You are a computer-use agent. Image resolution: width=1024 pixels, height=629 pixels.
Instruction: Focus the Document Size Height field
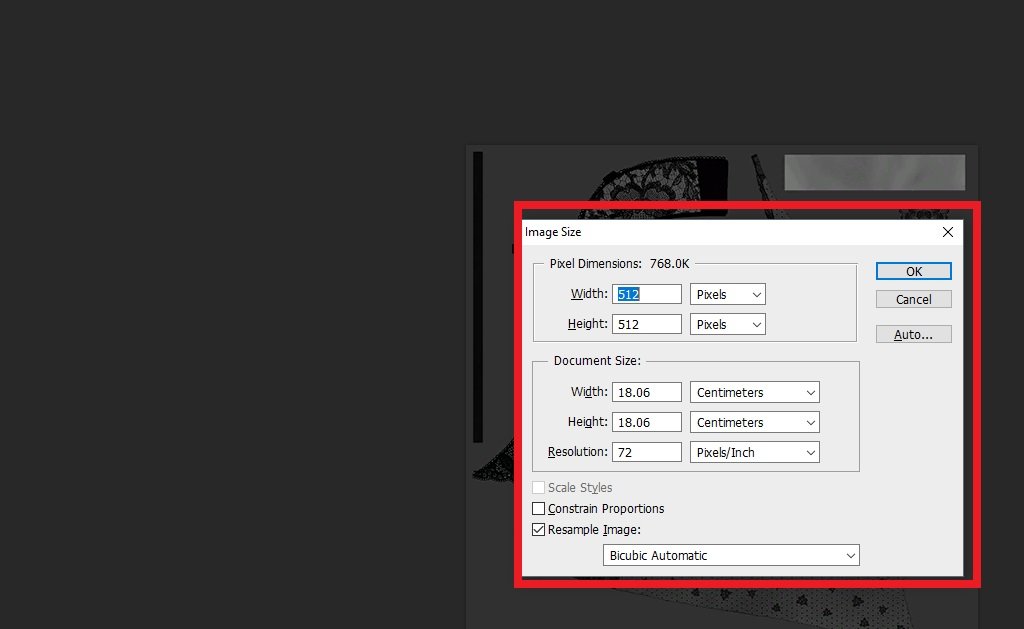coord(647,422)
